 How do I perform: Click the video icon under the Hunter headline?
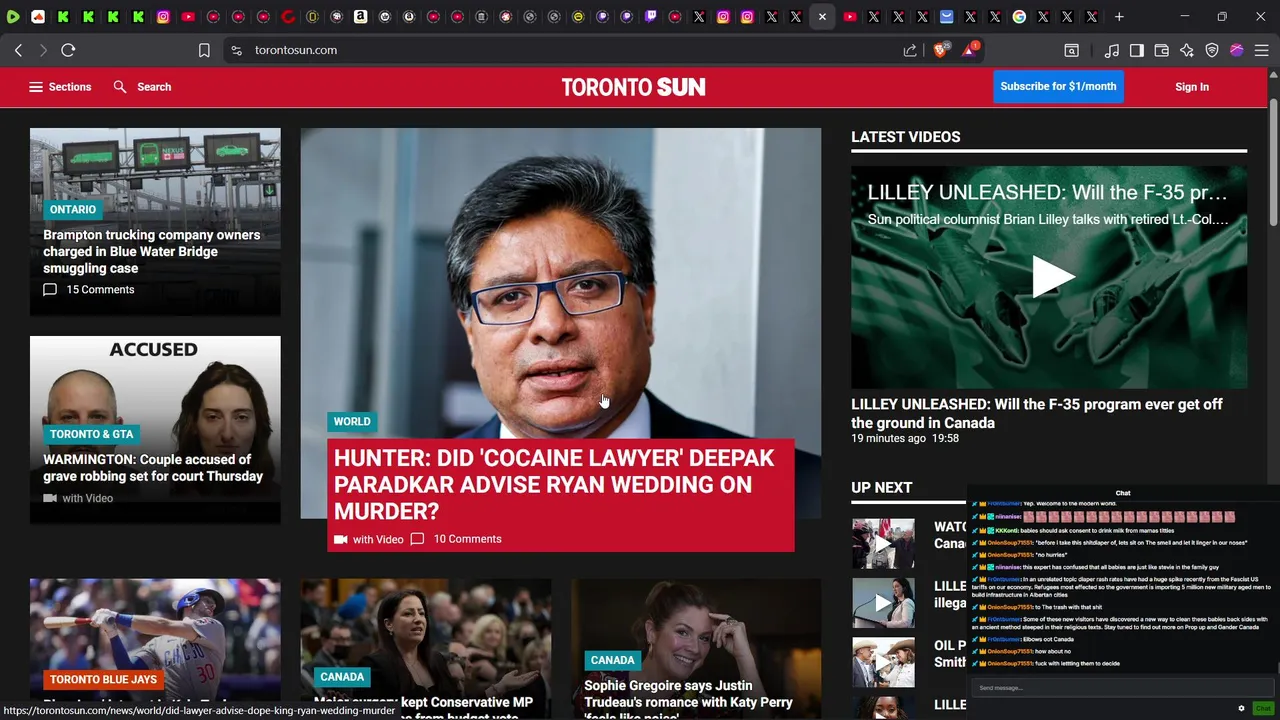(341, 539)
